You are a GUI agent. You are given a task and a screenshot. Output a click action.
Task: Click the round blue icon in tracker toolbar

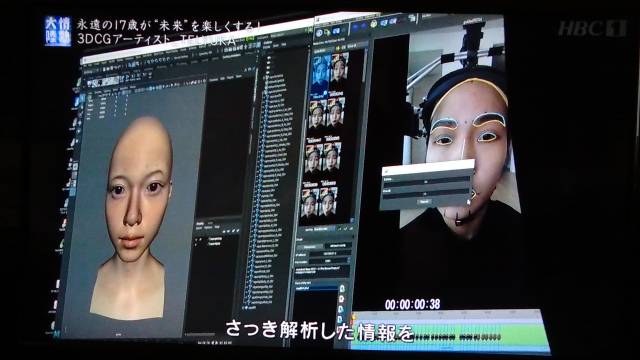pyautogui.click(x=320, y=32)
